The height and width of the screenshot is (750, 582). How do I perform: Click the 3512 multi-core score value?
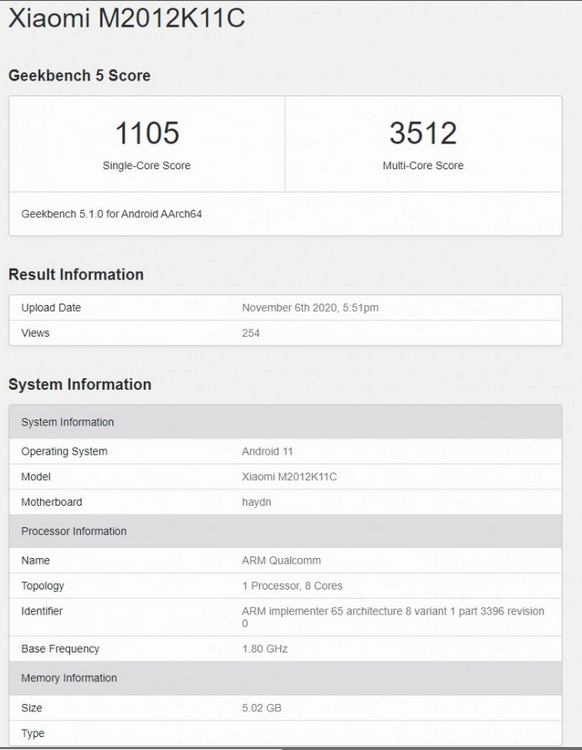[x=423, y=133]
